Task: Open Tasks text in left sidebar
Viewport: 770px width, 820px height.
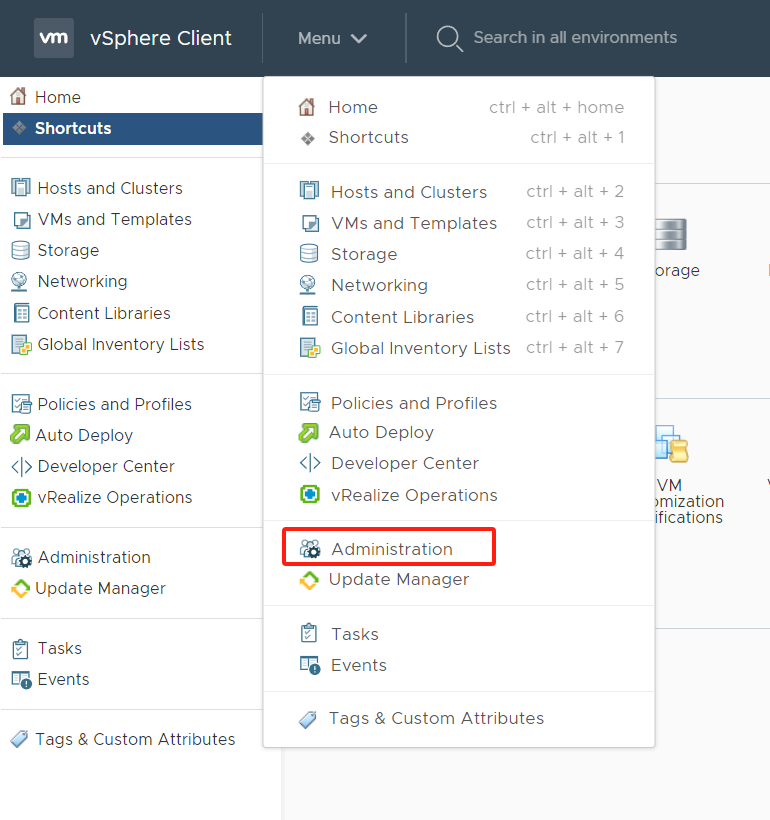Action: pos(60,648)
